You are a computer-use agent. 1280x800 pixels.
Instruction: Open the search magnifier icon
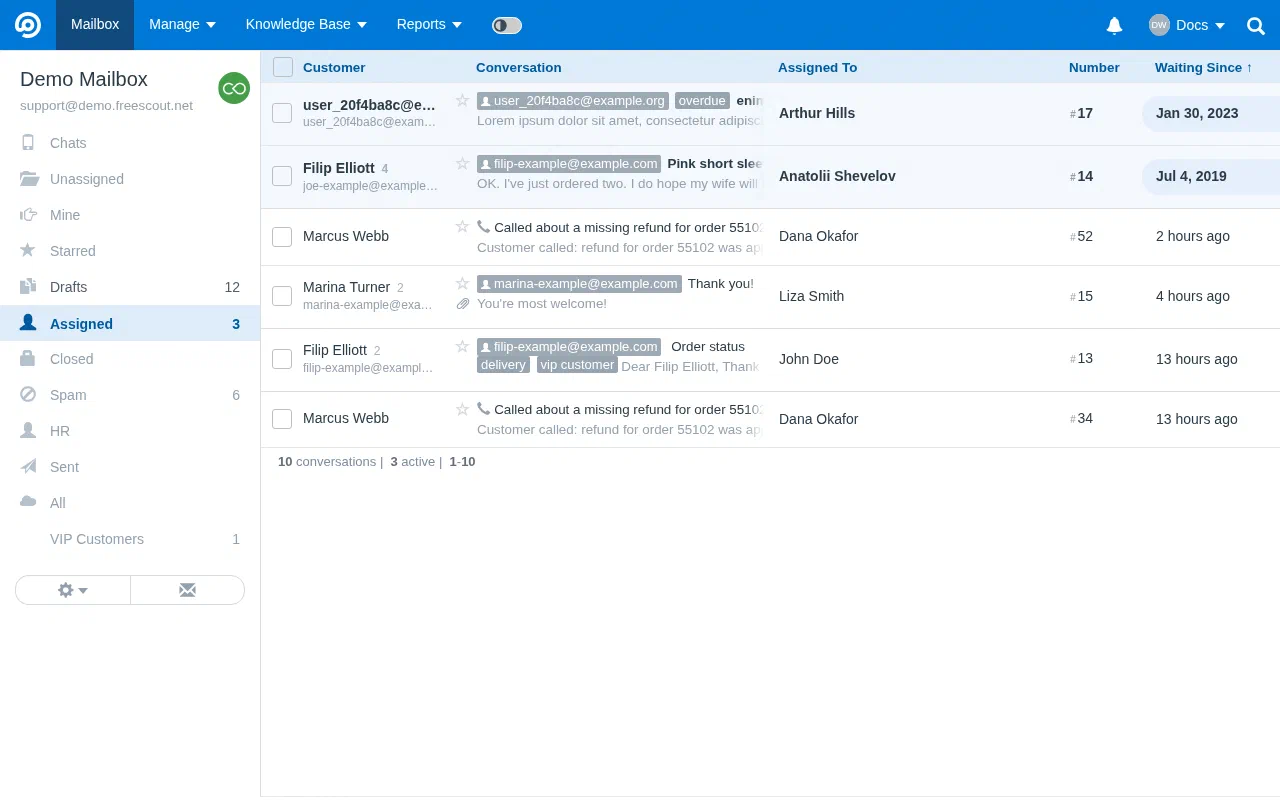pyautogui.click(x=1256, y=25)
